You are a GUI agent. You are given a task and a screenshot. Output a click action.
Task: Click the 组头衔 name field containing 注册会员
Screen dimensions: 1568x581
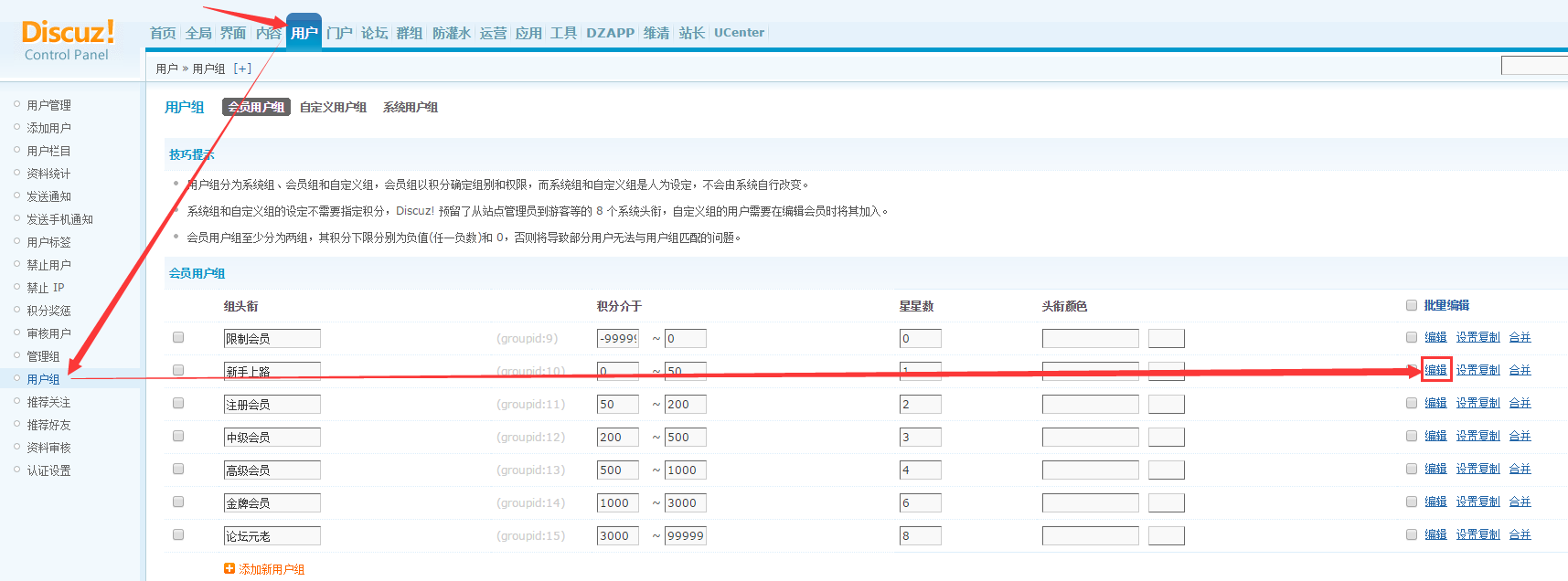pos(272,405)
